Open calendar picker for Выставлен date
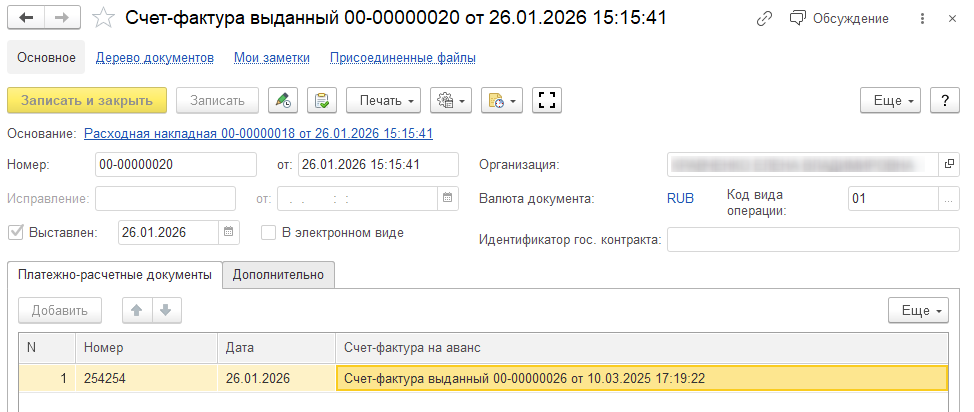The height and width of the screenshot is (412, 974). click(230, 232)
